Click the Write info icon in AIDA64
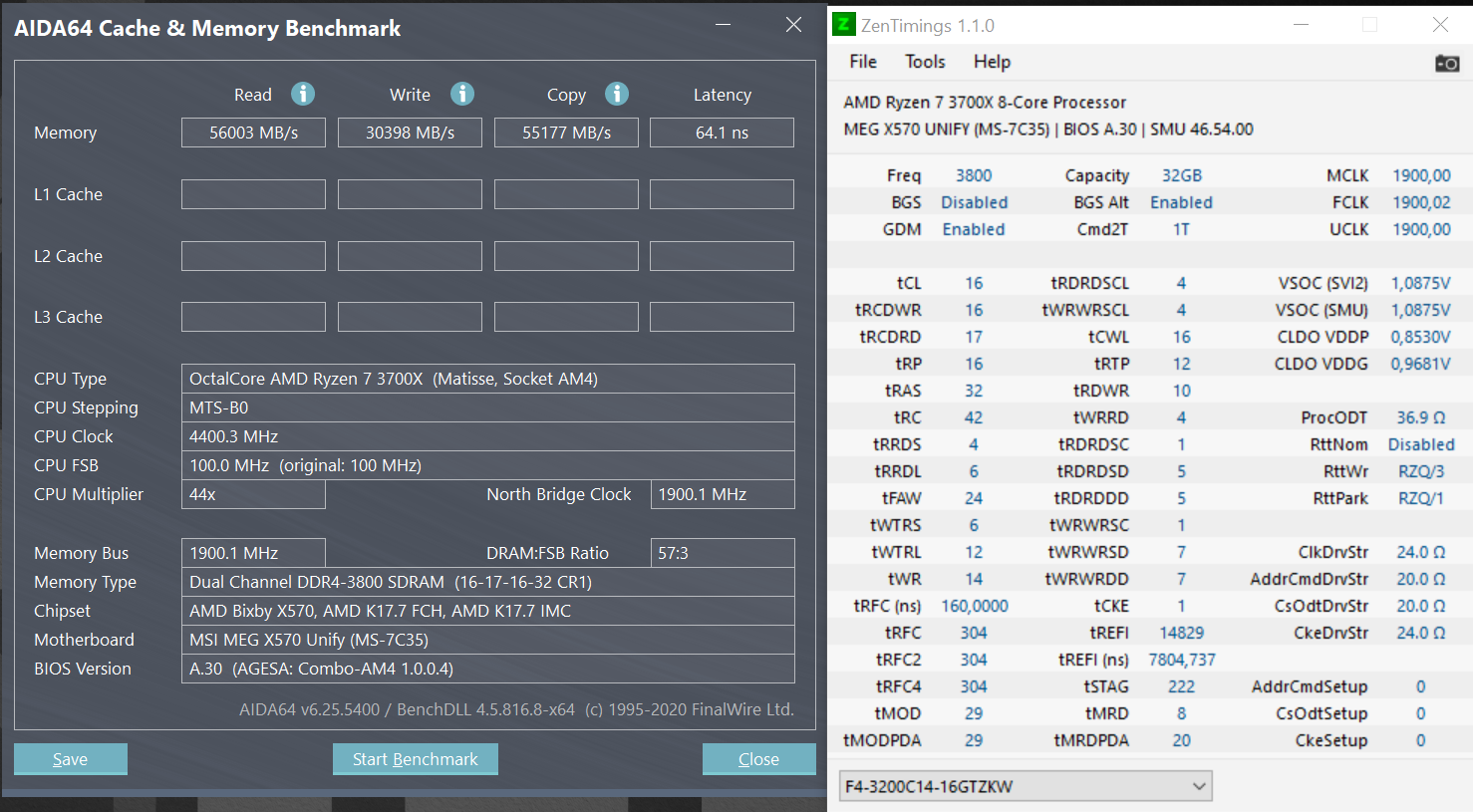Viewport: 1473px width, 812px height. (462, 94)
